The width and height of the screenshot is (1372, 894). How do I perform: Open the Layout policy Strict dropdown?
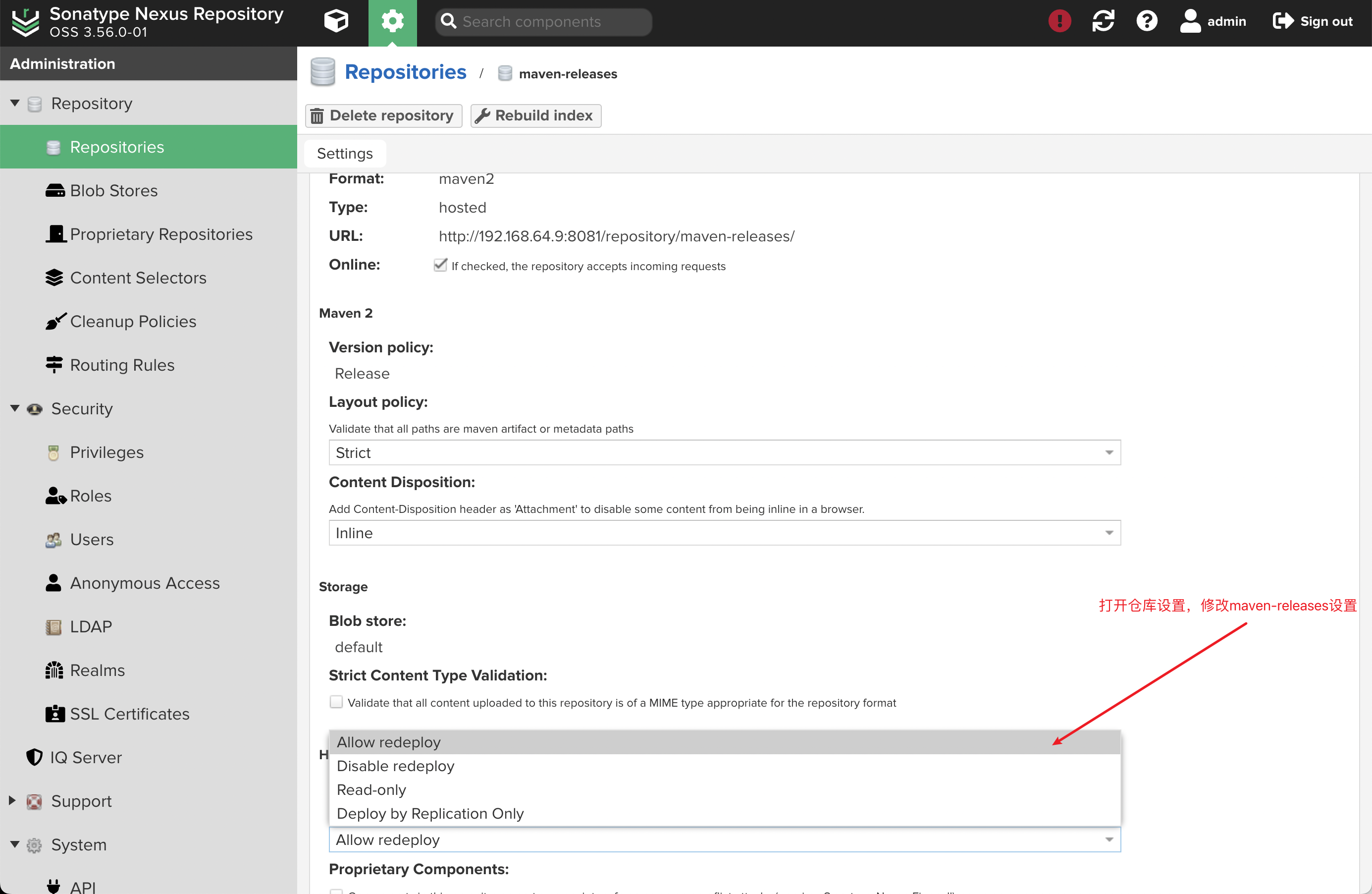pyautogui.click(x=725, y=452)
